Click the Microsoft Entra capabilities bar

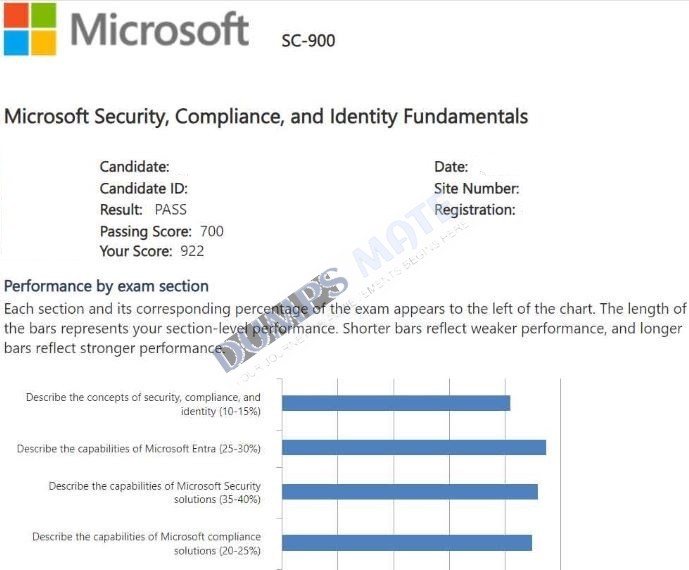(414, 447)
